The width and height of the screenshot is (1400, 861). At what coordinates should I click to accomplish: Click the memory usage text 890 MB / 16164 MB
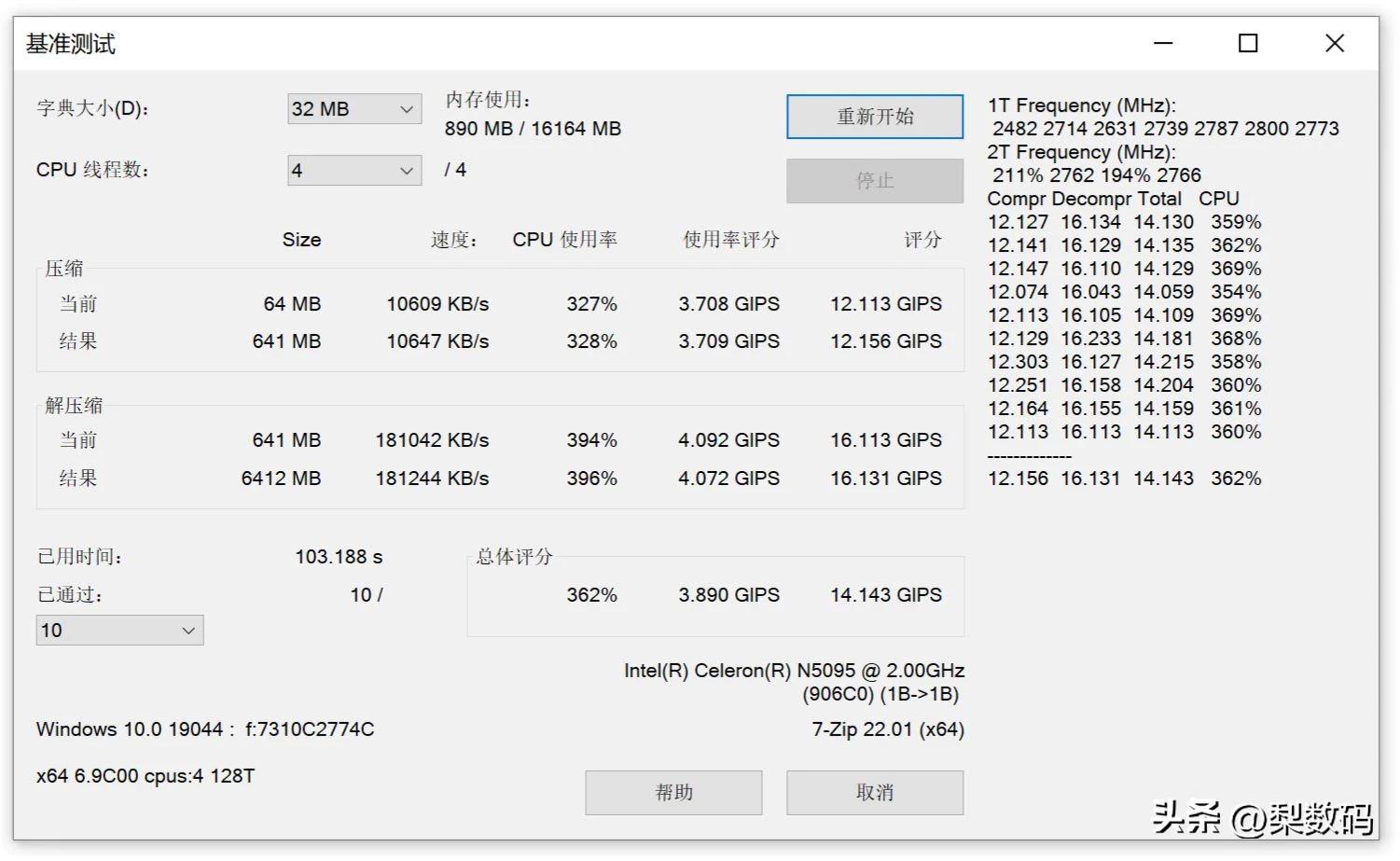pyautogui.click(x=533, y=128)
